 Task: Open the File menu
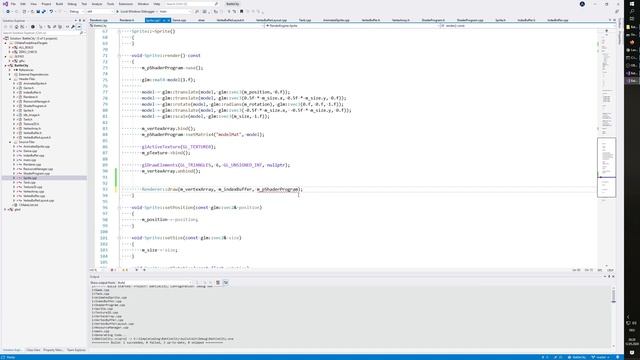13,4
